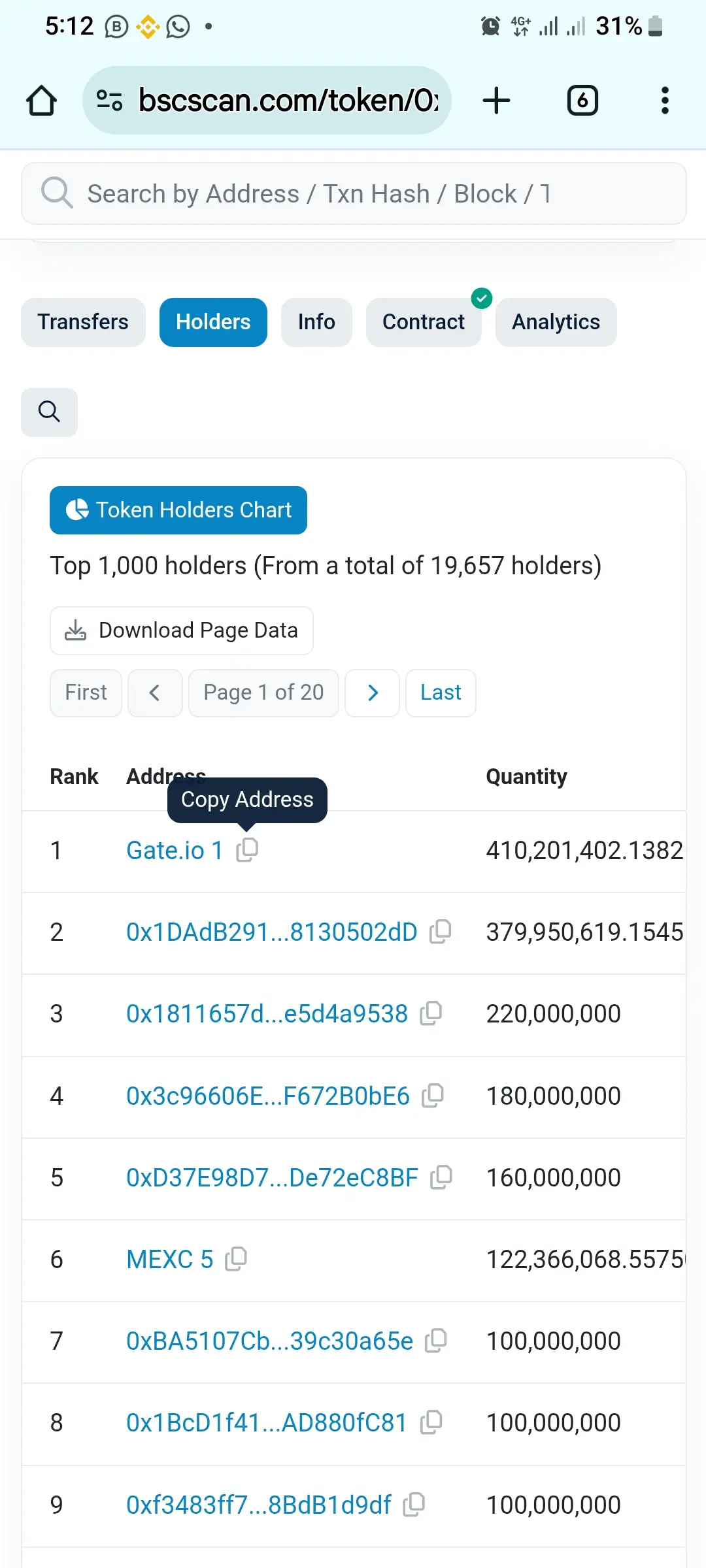Viewport: 706px width, 1568px height.
Task: Tap the browser home icon
Action: pyautogui.click(x=41, y=101)
